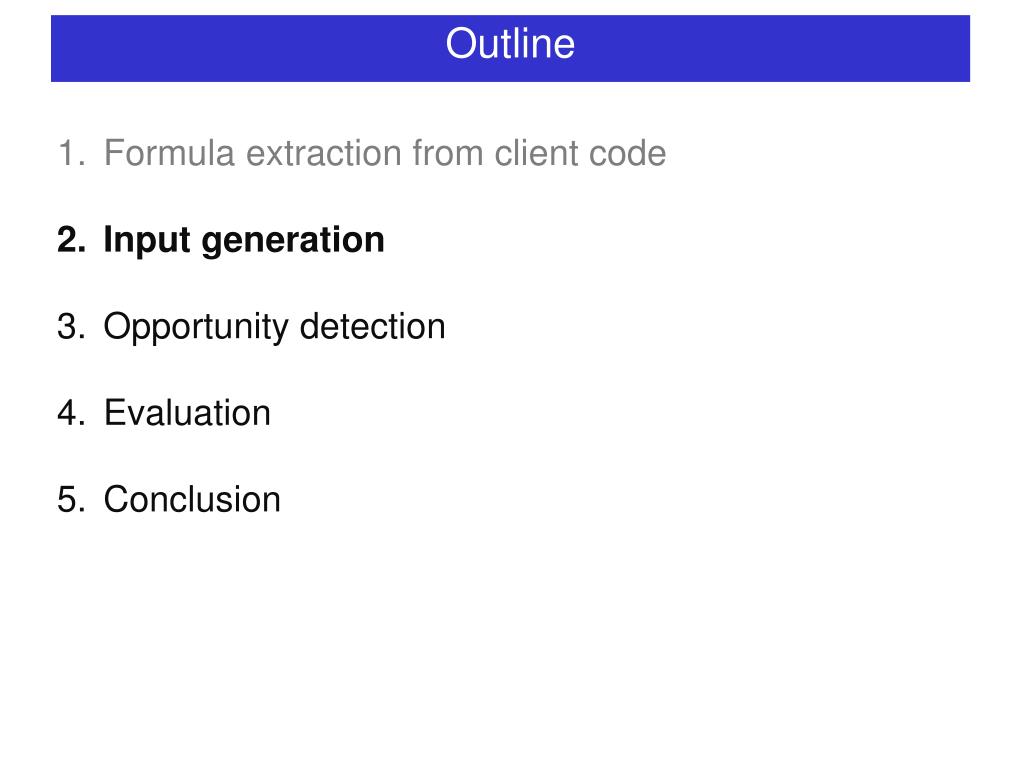Select the bold number 2 list marker
This screenshot has height=767, width=1023.
(71, 240)
